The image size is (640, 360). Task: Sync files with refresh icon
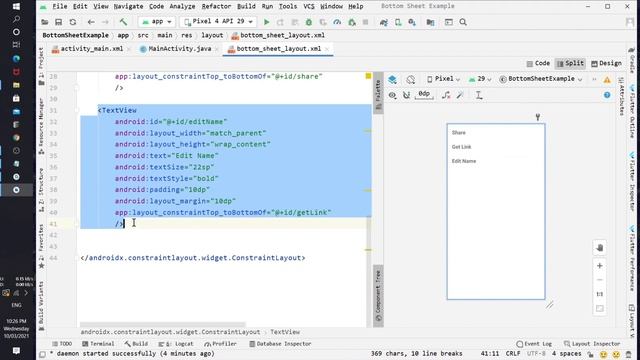[x=73, y=22]
